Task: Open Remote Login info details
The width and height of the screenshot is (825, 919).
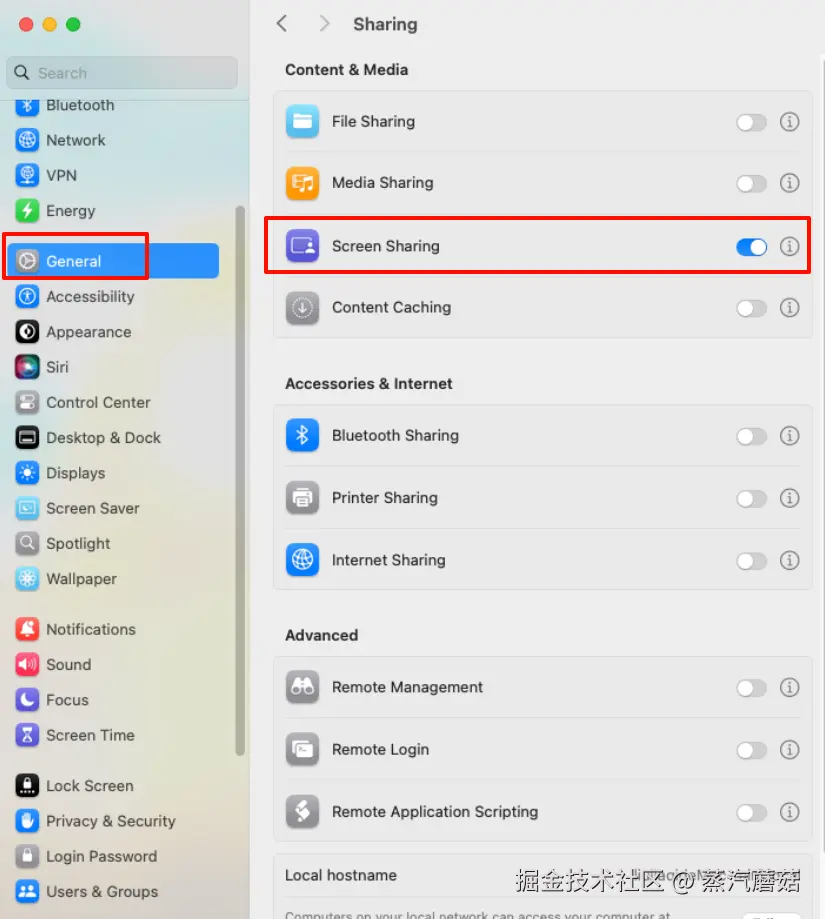Action: (789, 750)
